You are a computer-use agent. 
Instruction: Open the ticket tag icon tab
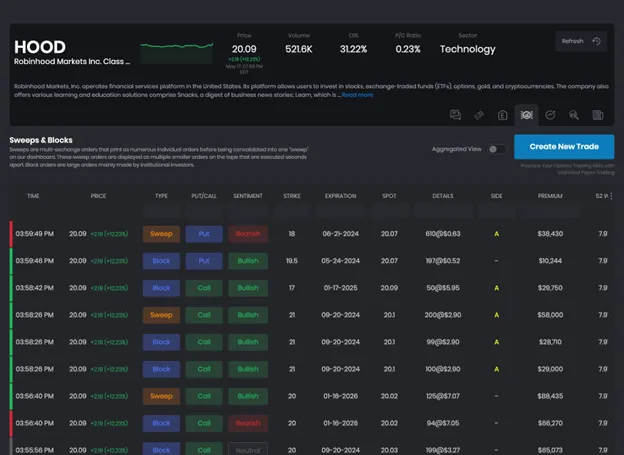479,115
